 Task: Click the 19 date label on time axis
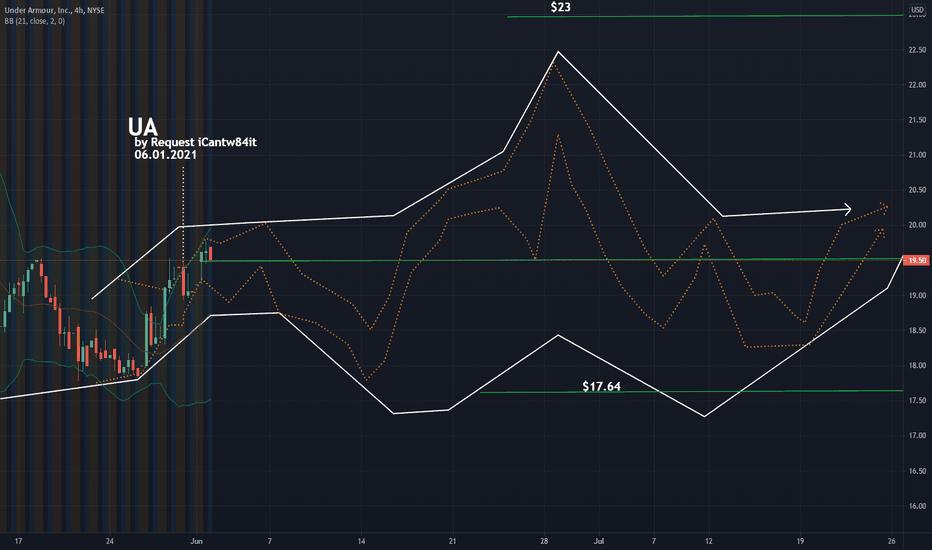[800, 541]
